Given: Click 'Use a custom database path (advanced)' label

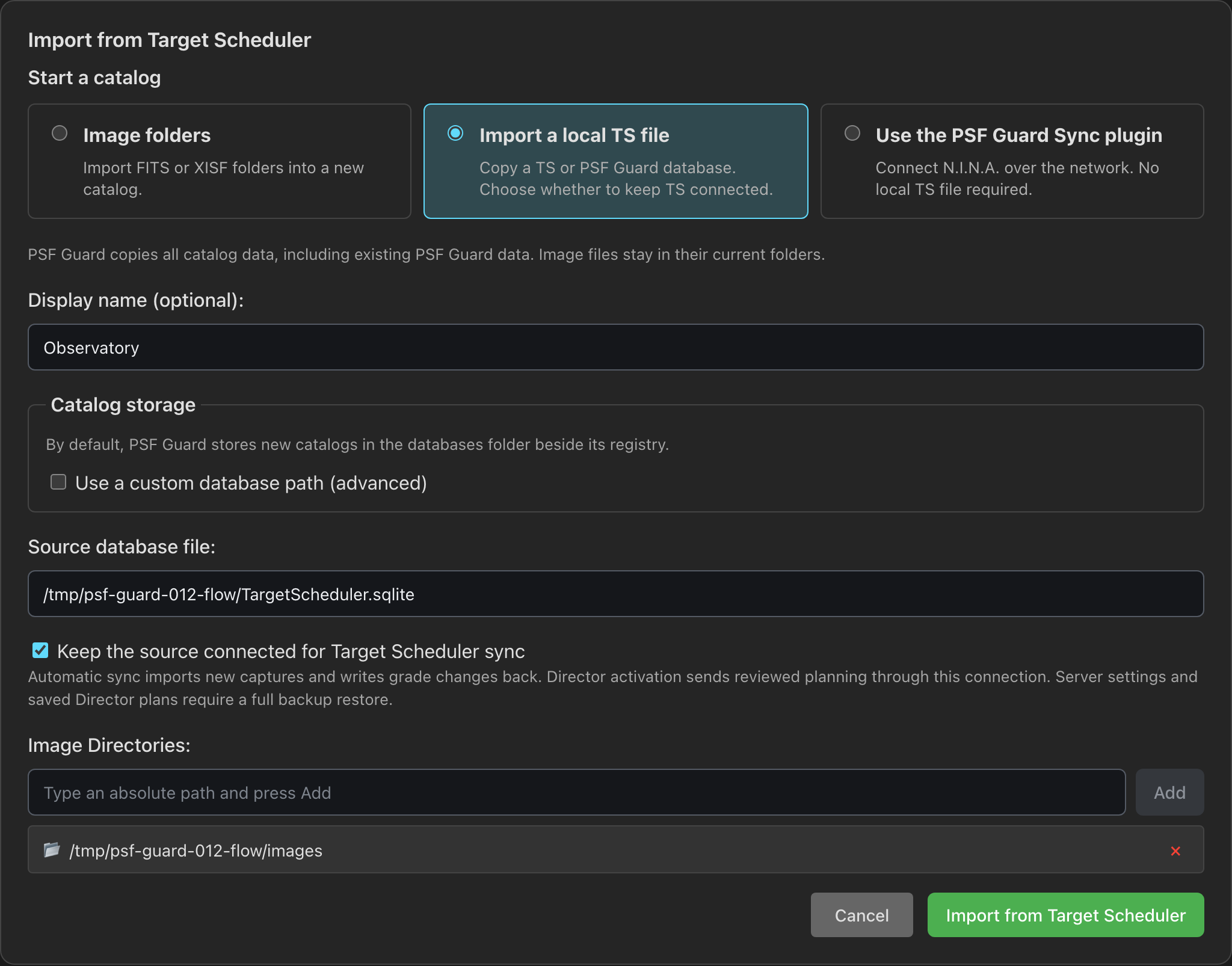Looking at the screenshot, I should (x=251, y=483).
